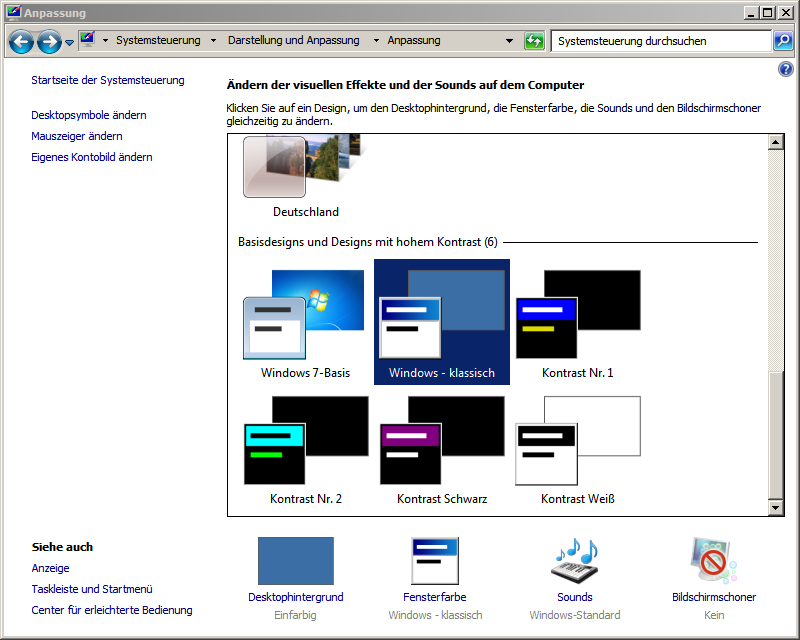
Task: Open the address bar history dropdown
Action: [509, 41]
